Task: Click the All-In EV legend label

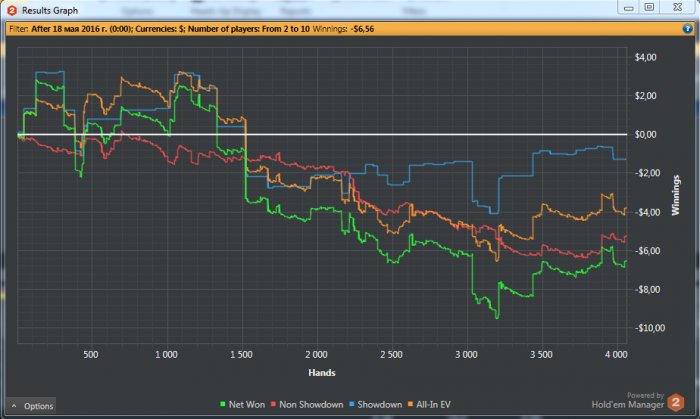Action: click(433, 404)
